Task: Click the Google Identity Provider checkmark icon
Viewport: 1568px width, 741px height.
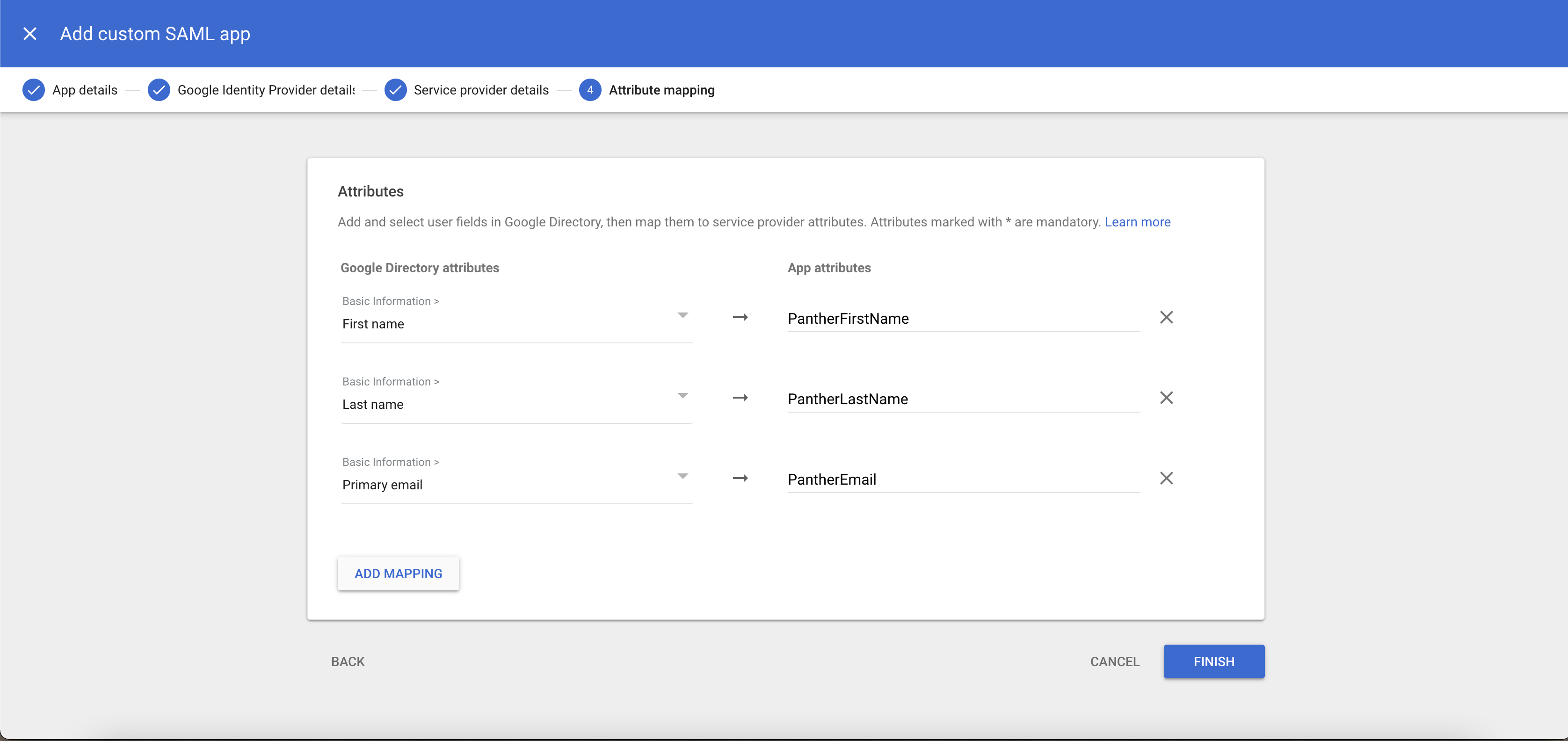Action: click(159, 90)
